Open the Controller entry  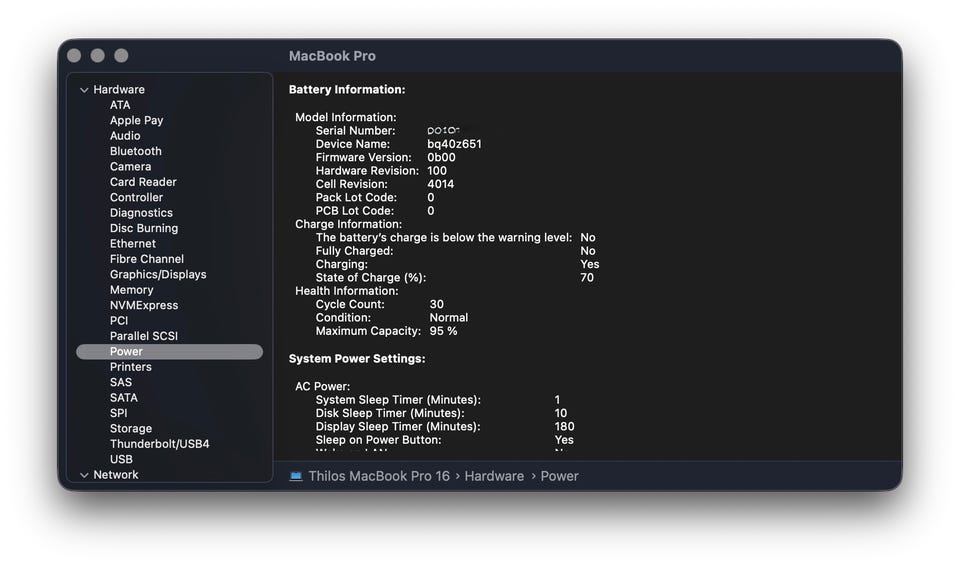[x=137, y=197]
